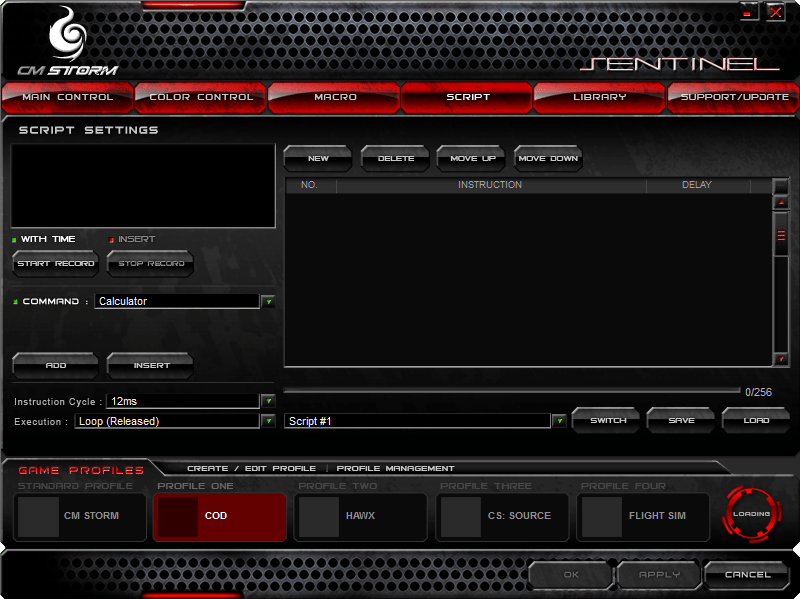Viewport: 800px width, 599px height.
Task: Click the New script instruction button
Action: [318, 159]
